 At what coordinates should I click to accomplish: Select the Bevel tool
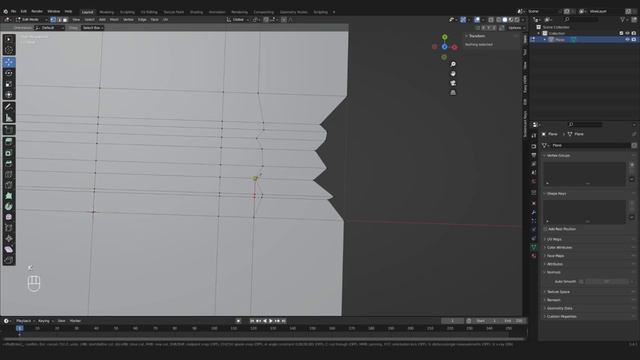pyautogui.click(x=9, y=163)
